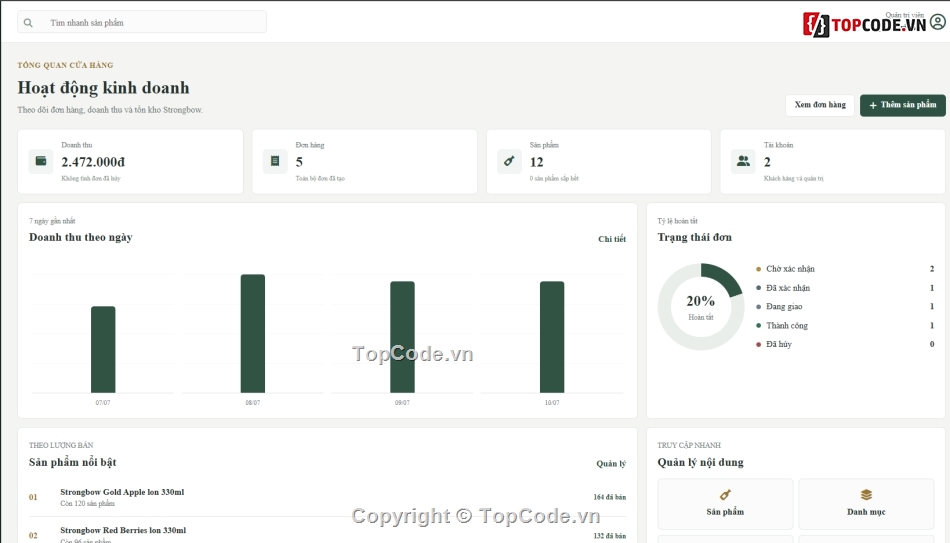
Task: Open the Sản phẩm quick access tile
Action: tap(725, 504)
